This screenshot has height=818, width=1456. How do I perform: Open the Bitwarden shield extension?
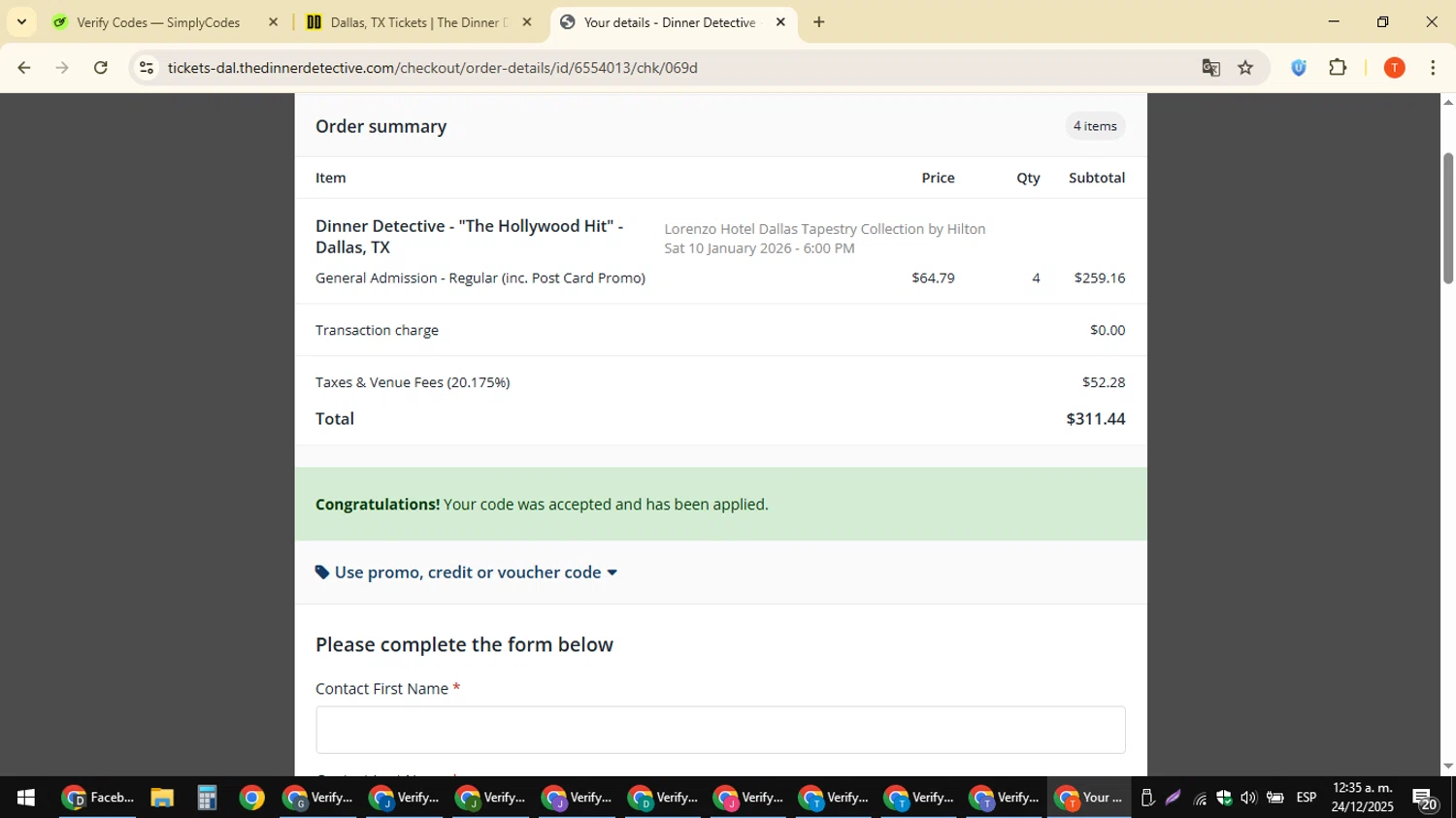coord(1299,68)
